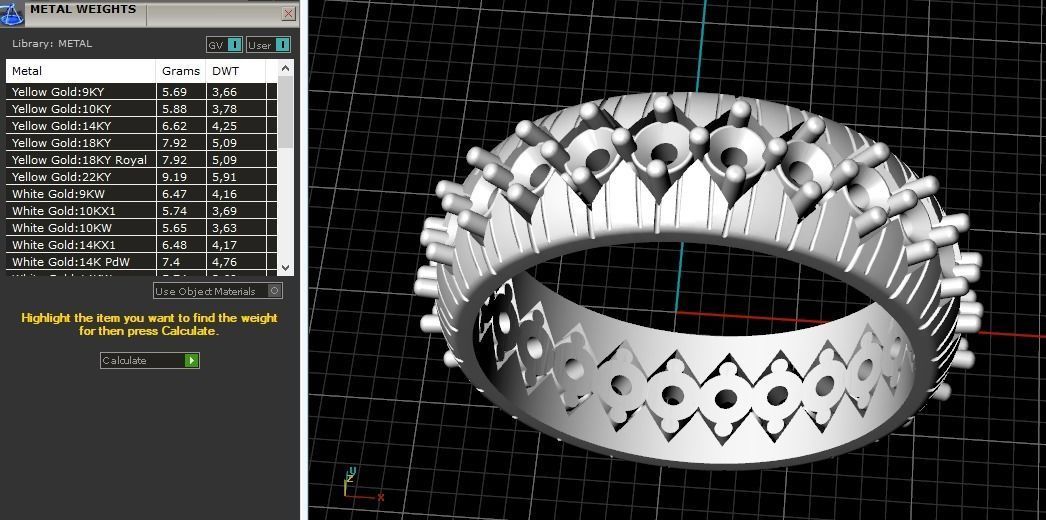
Task: Select the Yellow Gold:10KY row
Action: click(141, 109)
